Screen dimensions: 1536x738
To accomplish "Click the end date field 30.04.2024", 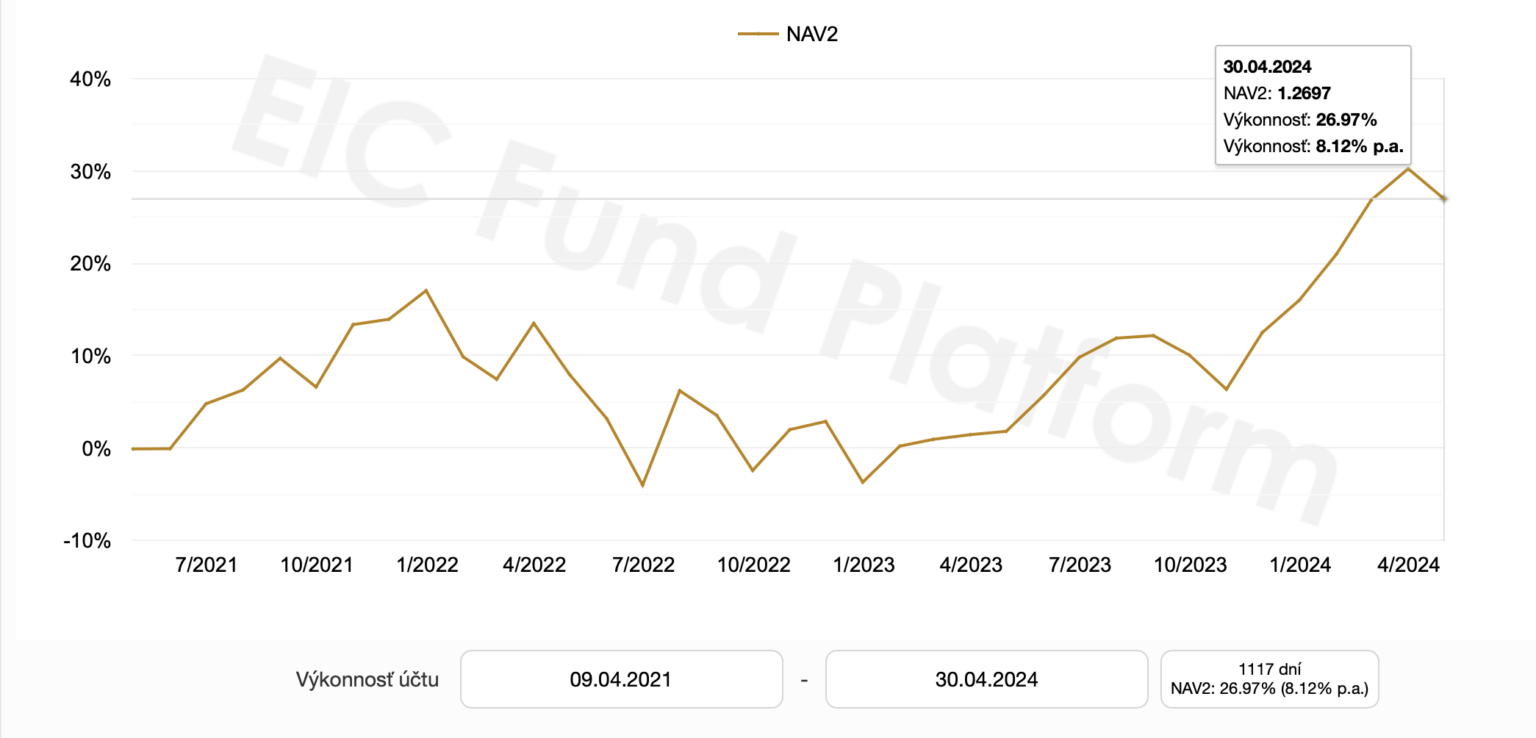I will (986, 680).
